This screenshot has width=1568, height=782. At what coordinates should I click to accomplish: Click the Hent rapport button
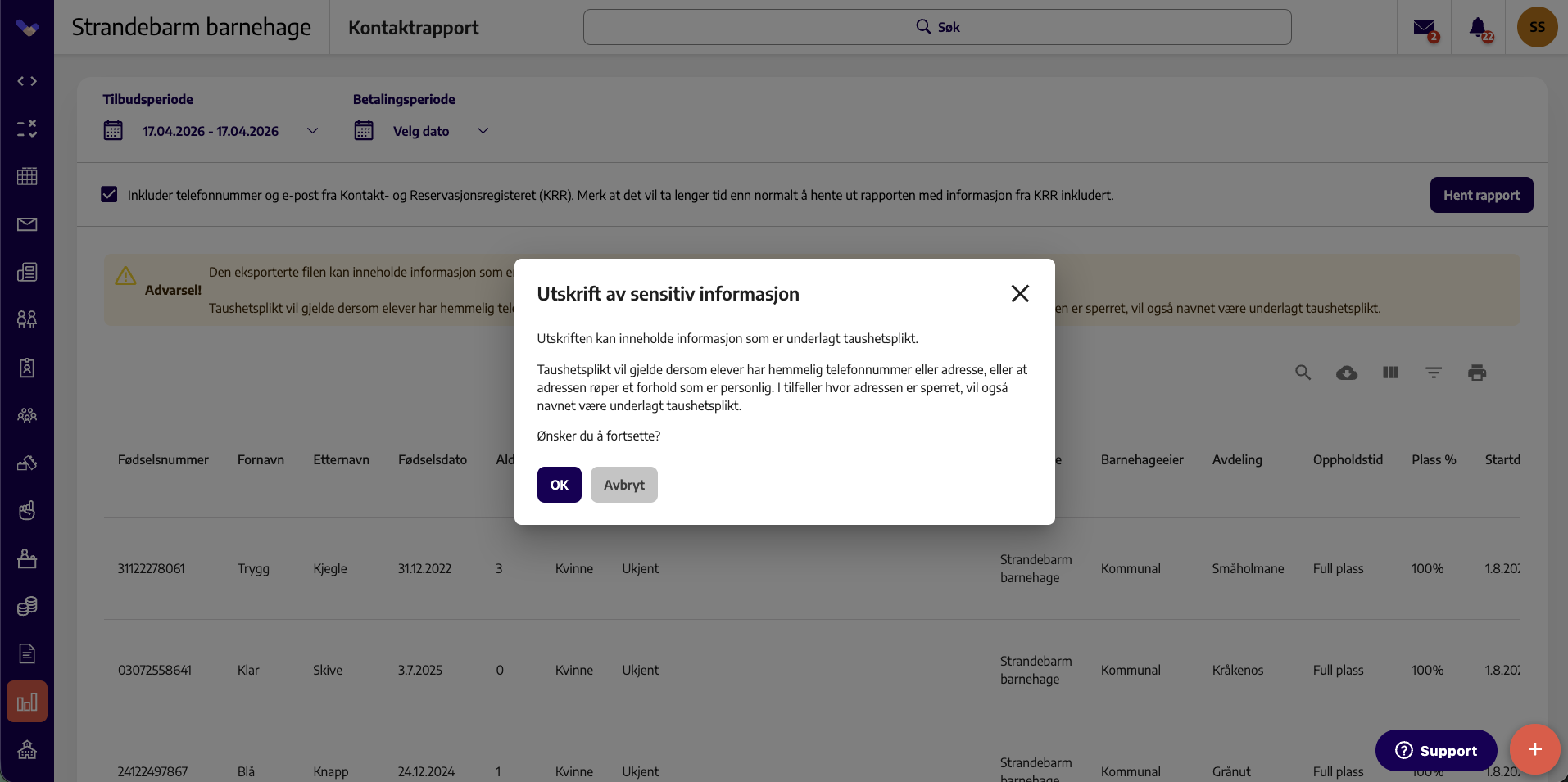click(1481, 195)
